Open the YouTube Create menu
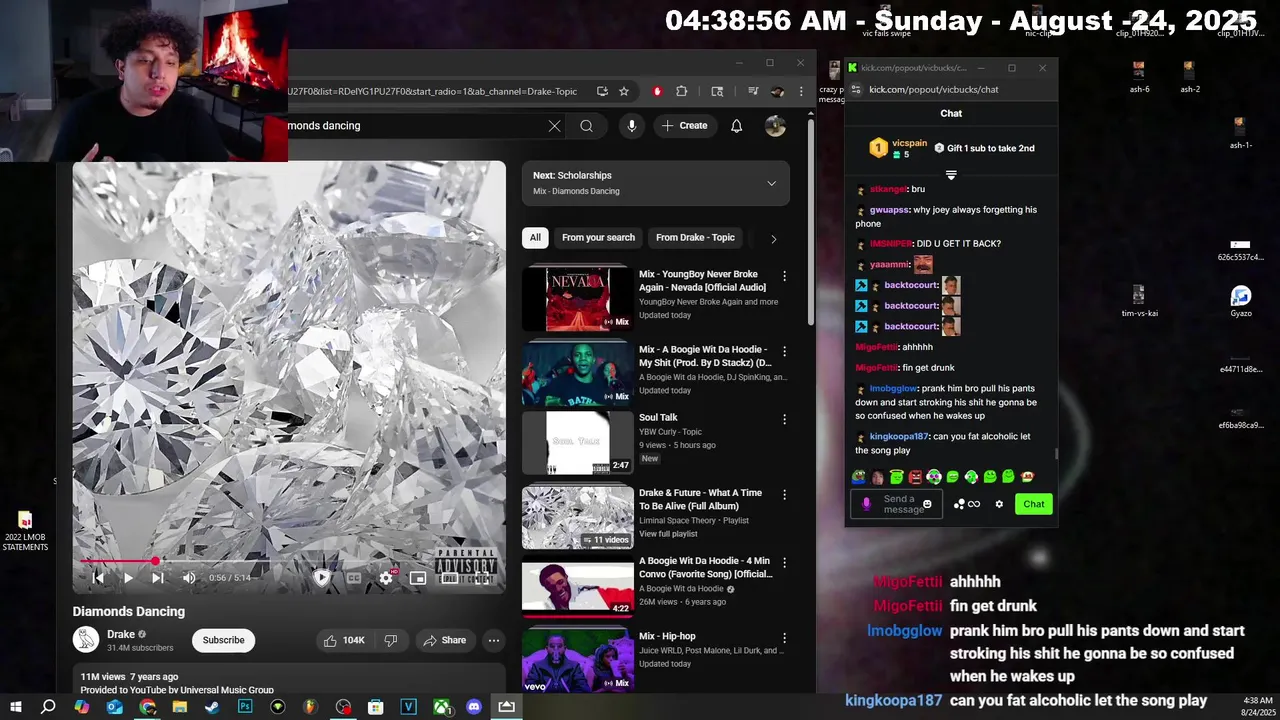Viewport: 1280px width, 720px height. coord(684,126)
